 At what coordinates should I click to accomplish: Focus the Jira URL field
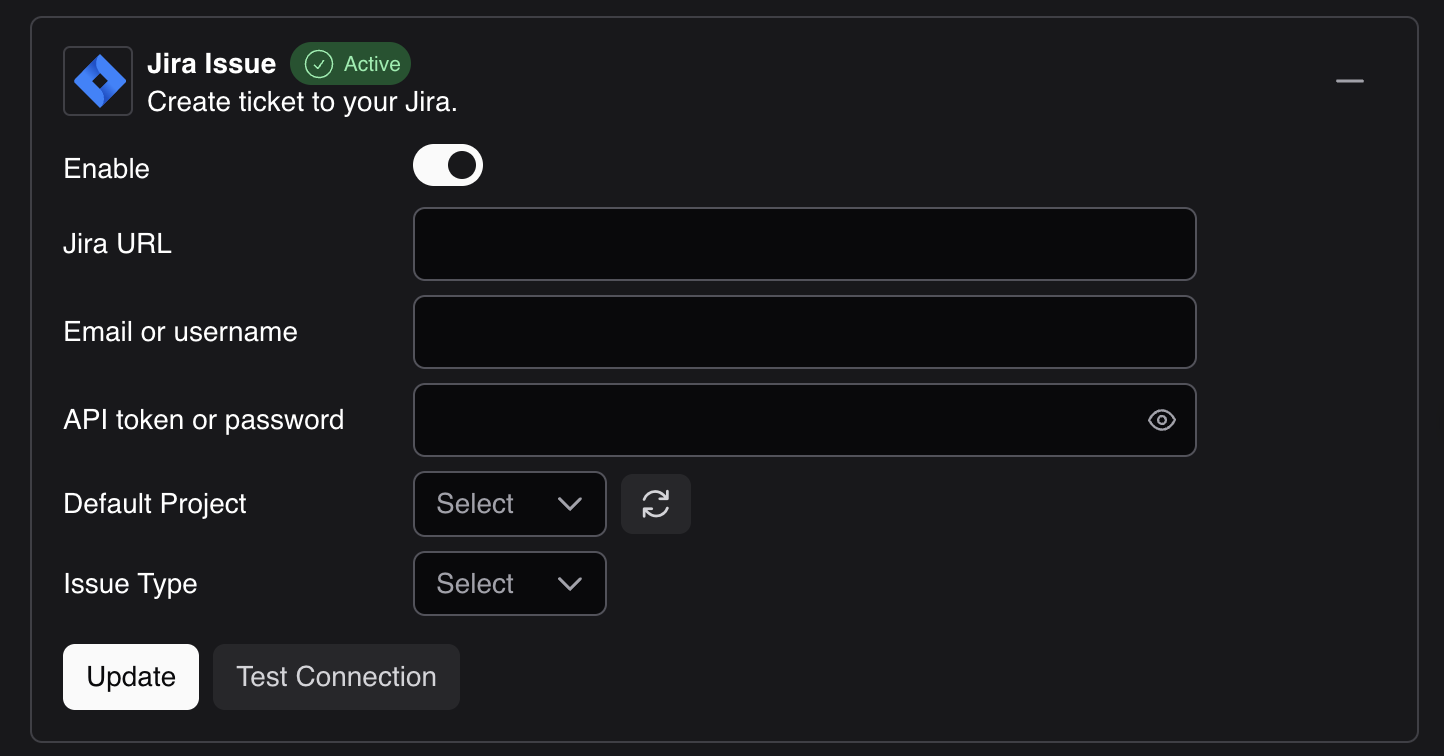coord(805,244)
